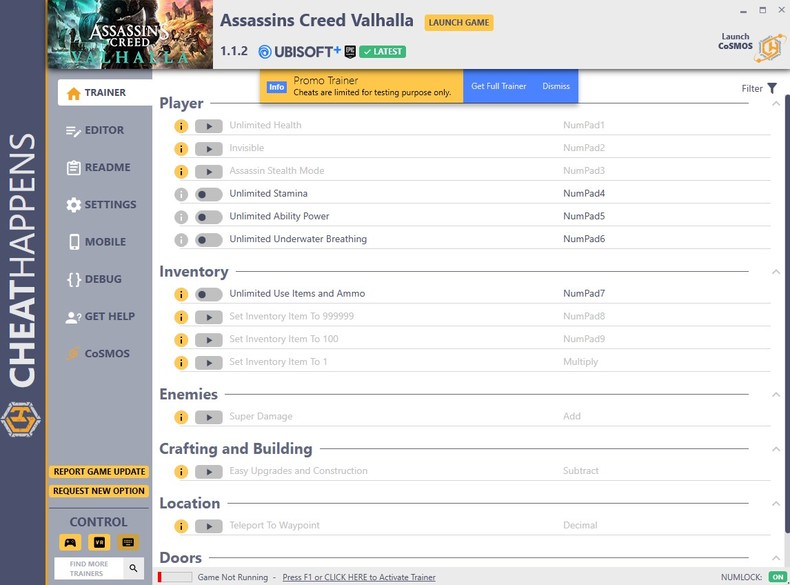Trigger Set Inventory Item To 100

[209, 340]
